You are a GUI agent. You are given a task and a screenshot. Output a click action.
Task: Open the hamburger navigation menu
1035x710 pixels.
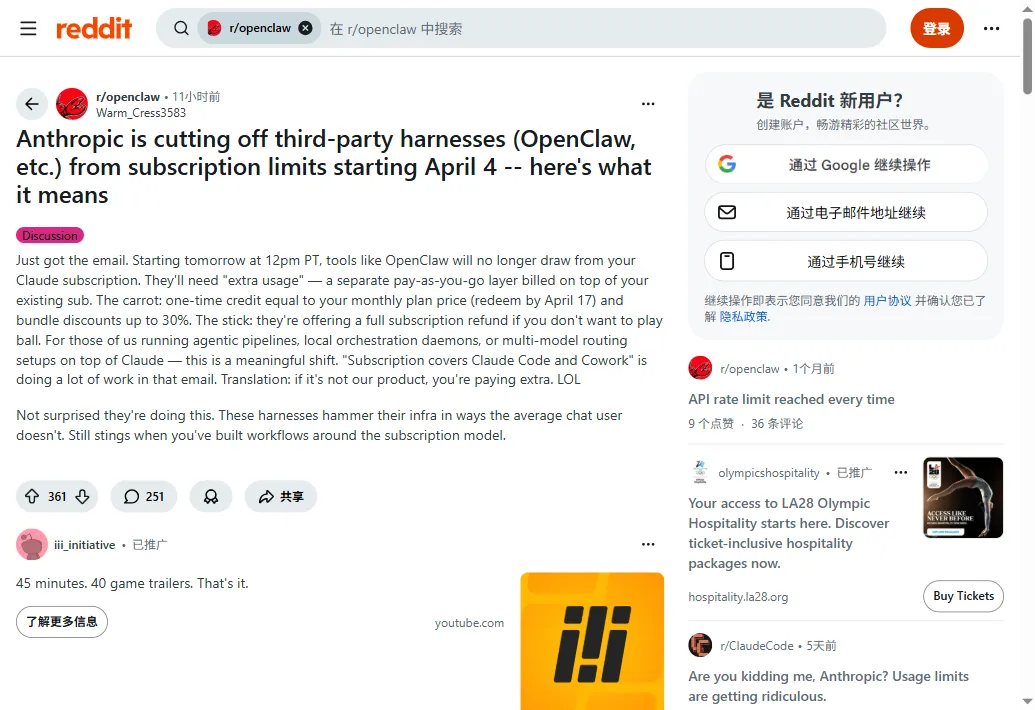28,28
